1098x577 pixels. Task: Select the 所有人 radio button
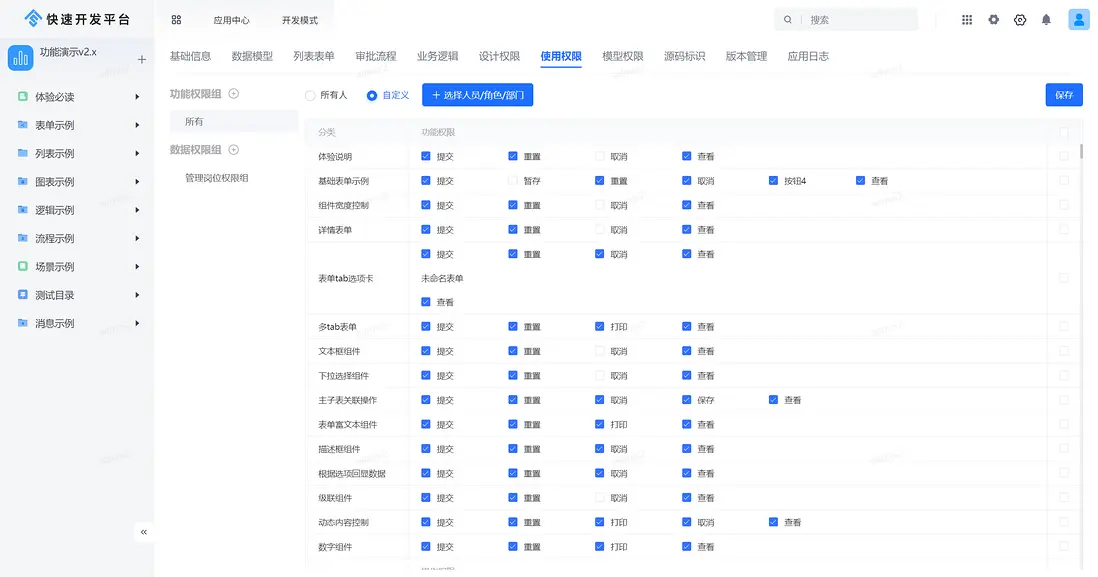point(310,95)
